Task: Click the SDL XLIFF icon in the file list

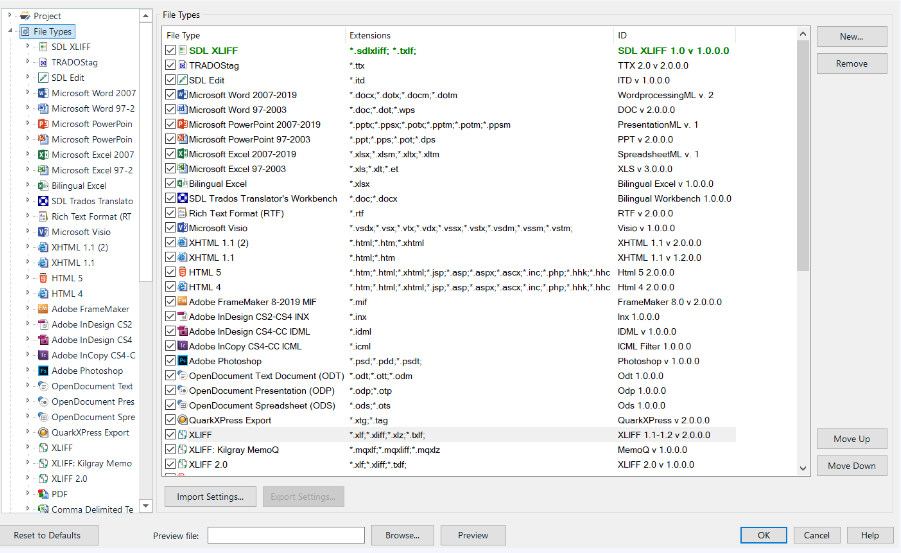Action: 183,51
